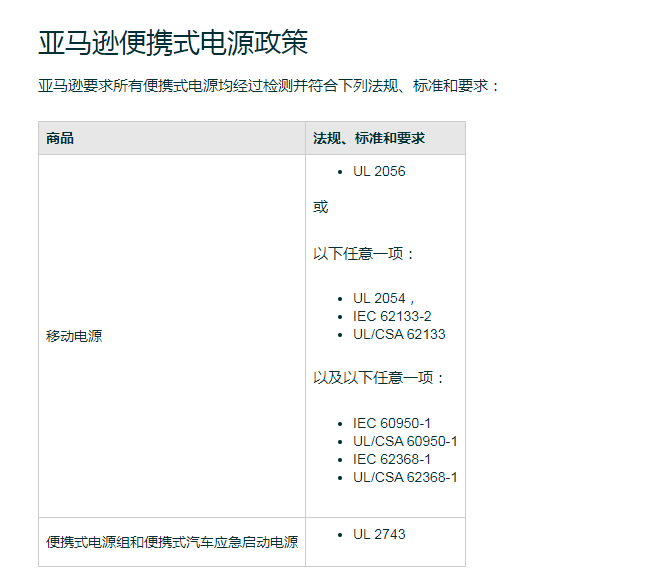Click the word 或 in standards cell
This screenshot has height=575, width=650.
pyautogui.click(x=320, y=206)
